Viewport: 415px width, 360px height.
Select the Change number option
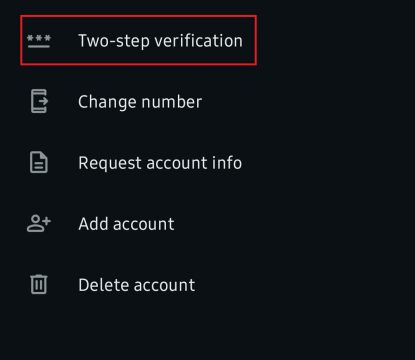[x=140, y=102]
